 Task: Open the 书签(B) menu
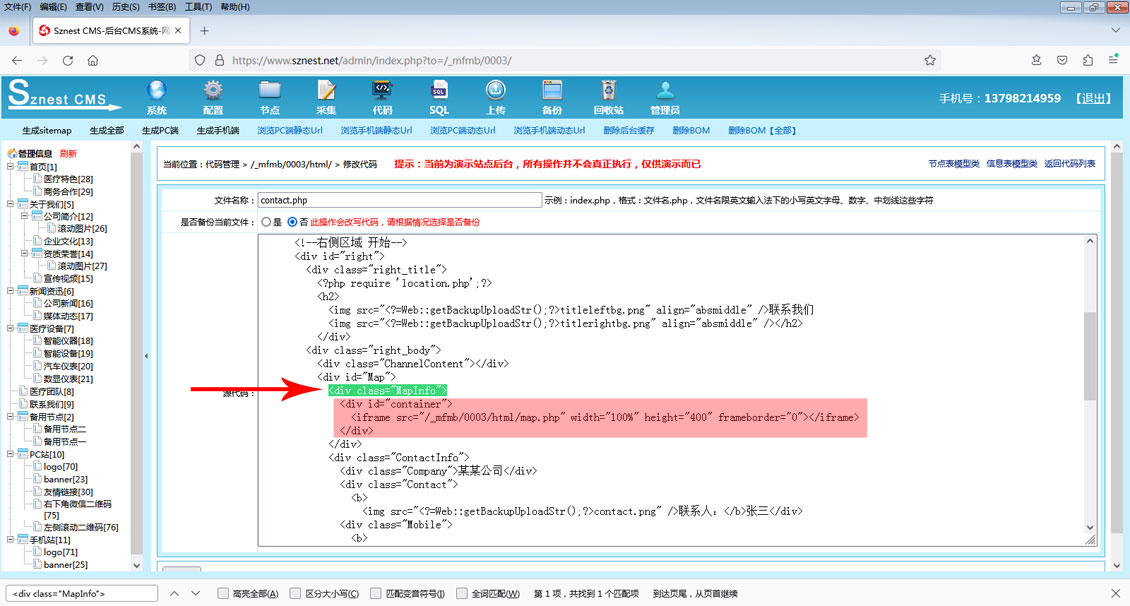162,7
